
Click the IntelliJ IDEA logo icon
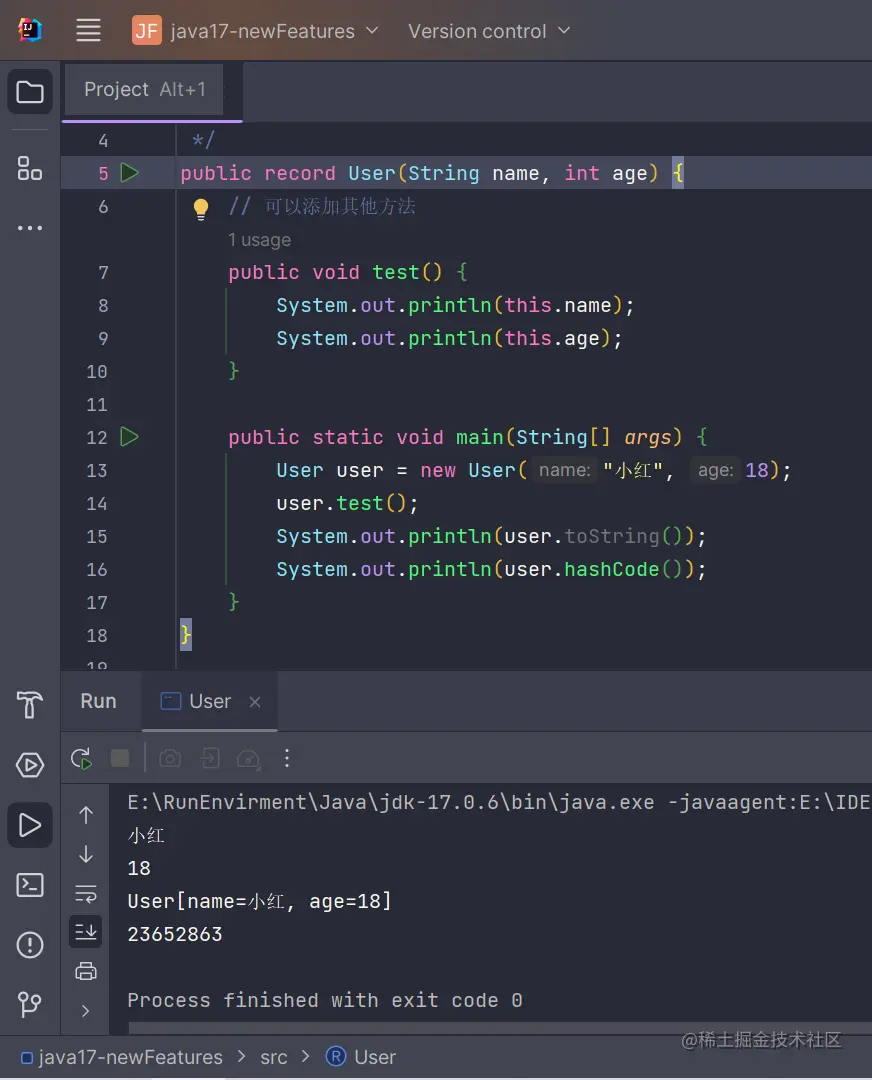(30, 30)
